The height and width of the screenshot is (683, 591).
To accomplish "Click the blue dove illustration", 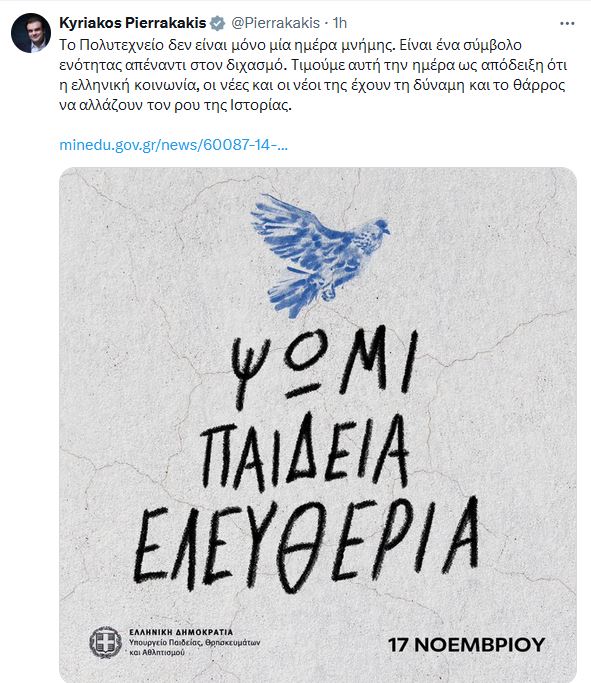I will click(x=320, y=255).
